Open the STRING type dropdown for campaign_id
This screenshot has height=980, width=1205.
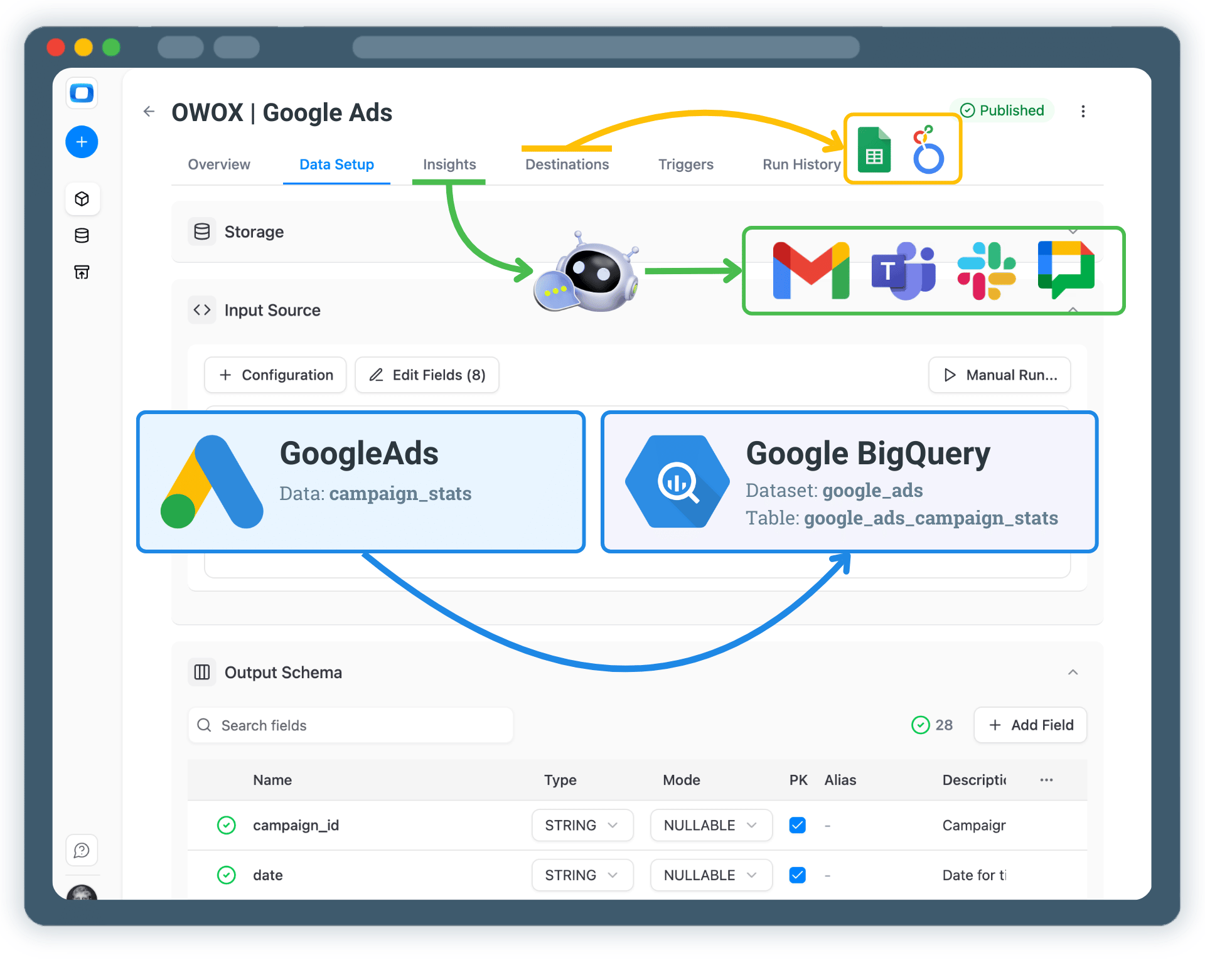[582, 825]
